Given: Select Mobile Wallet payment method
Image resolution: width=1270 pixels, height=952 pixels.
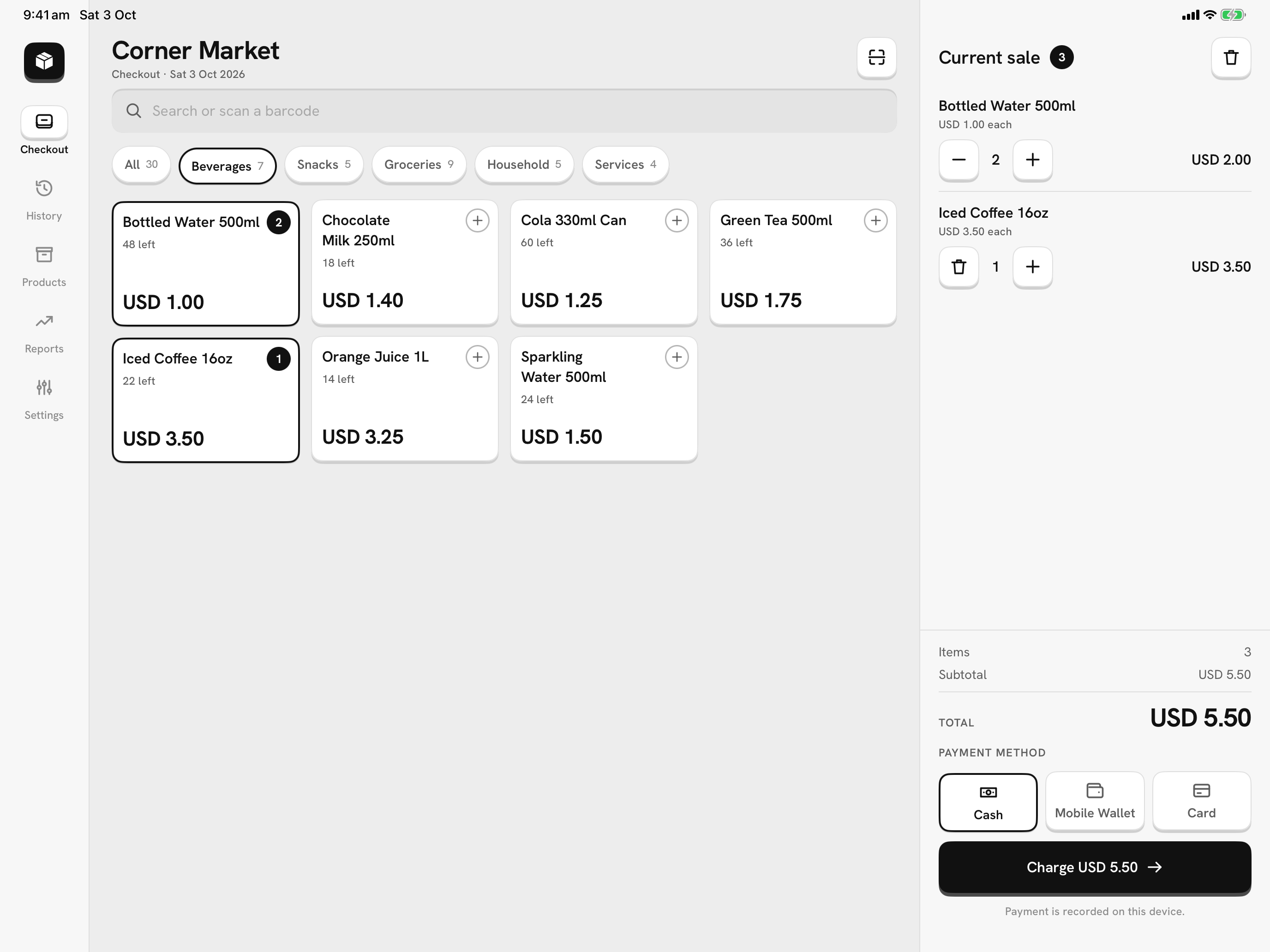Looking at the screenshot, I should point(1094,801).
